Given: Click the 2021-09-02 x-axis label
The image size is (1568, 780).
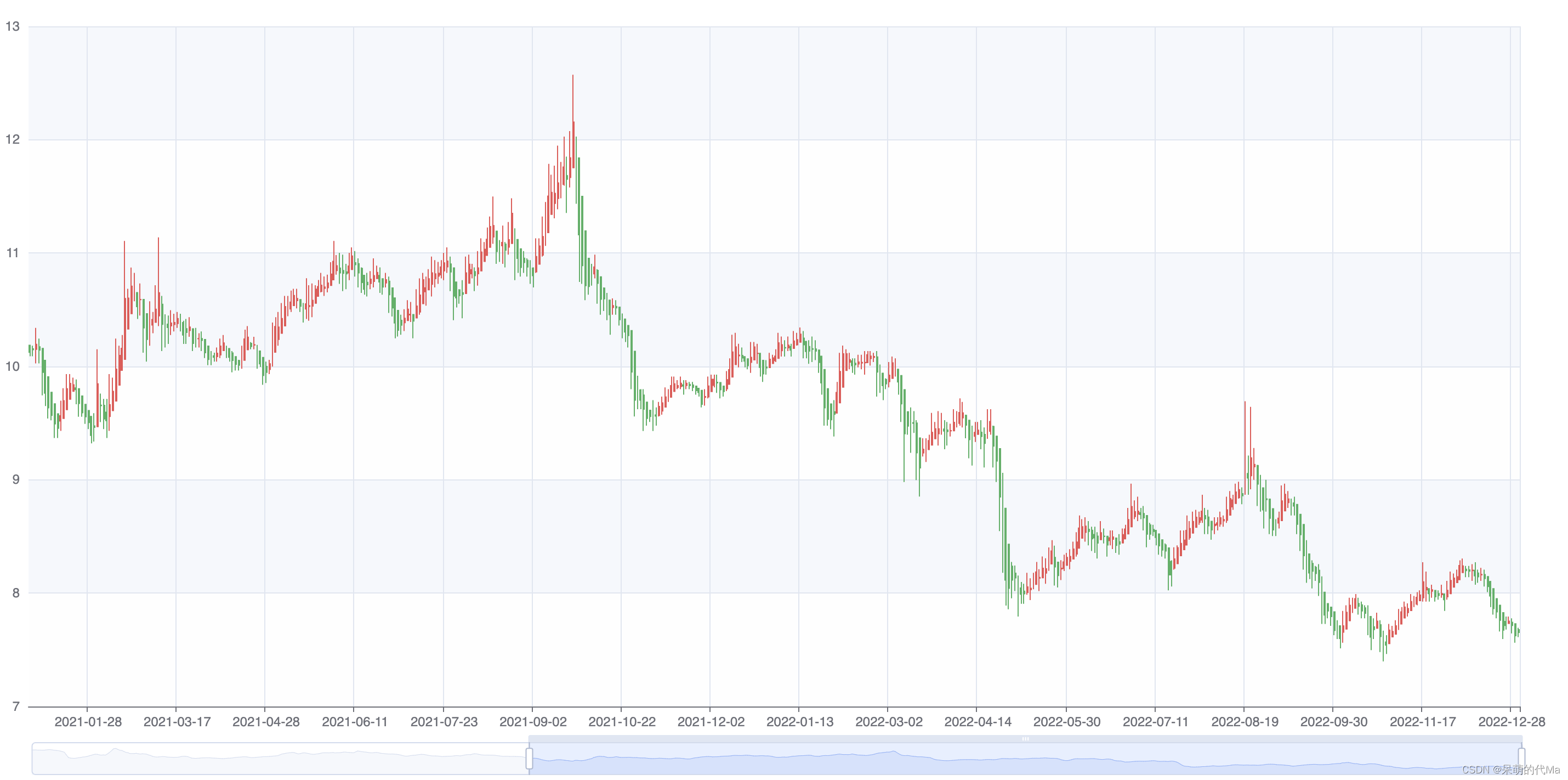Looking at the screenshot, I should (x=532, y=721).
